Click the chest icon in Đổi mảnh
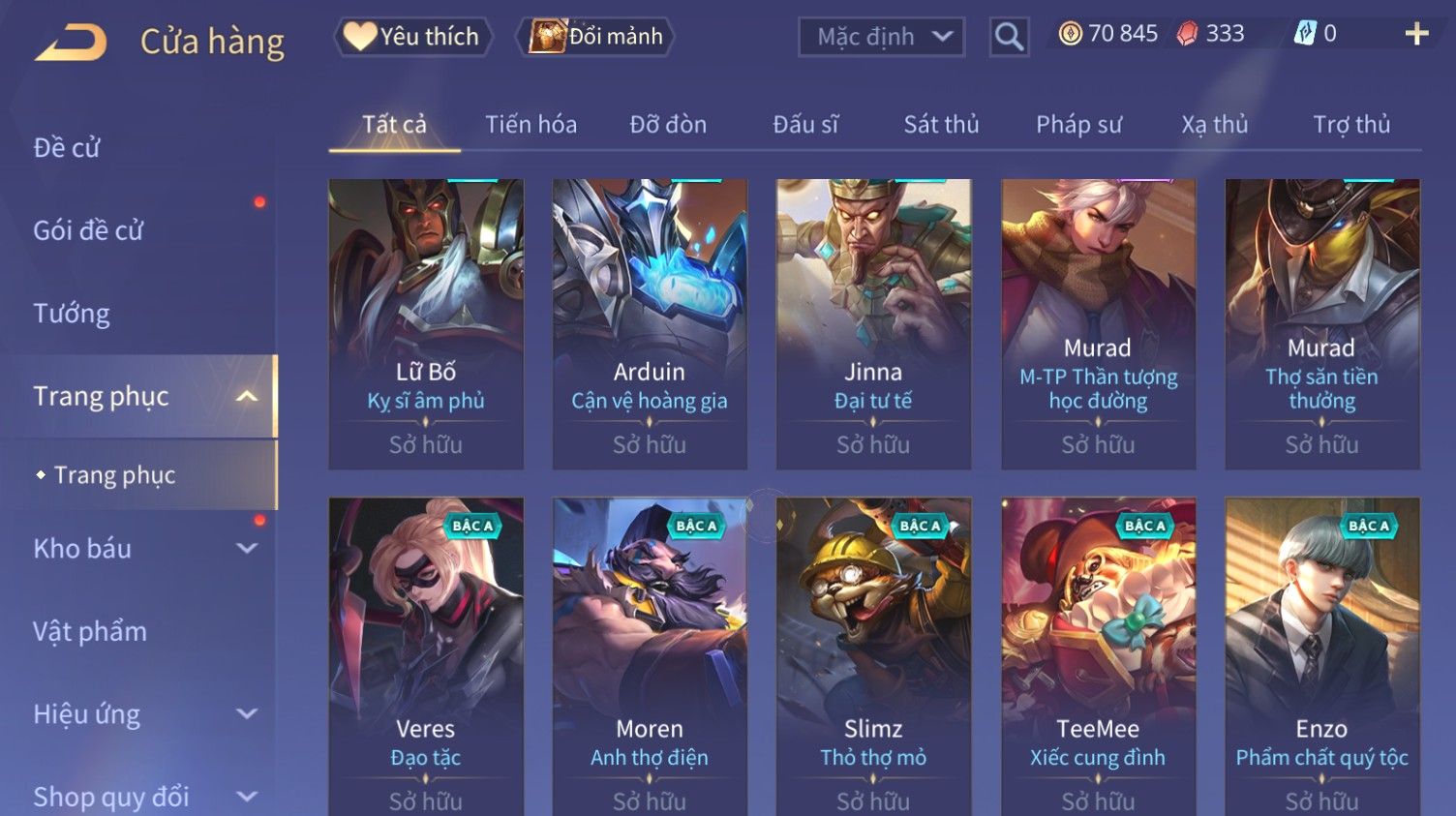The width and height of the screenshot is (1456, 816). (547, 37)
